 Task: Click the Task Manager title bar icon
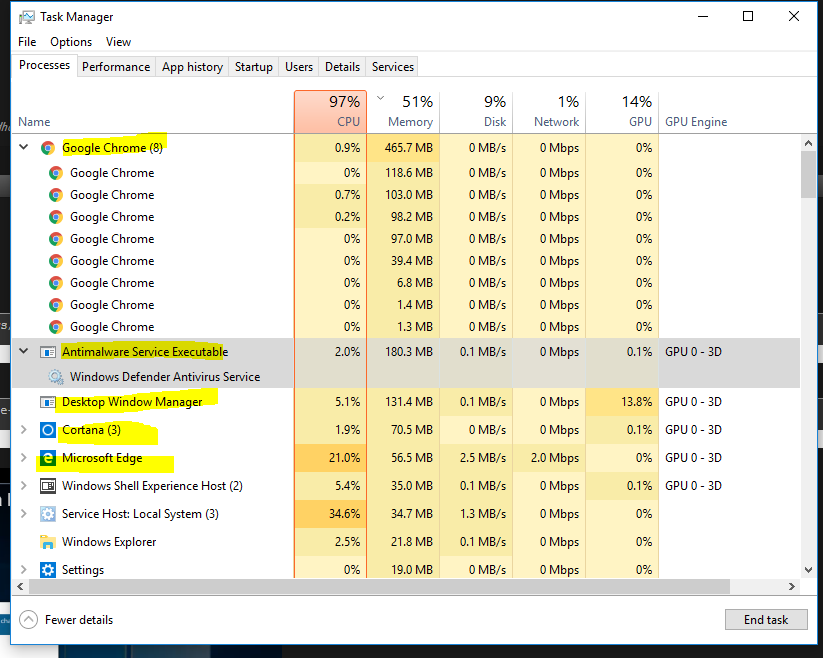(x=27, y=17)
